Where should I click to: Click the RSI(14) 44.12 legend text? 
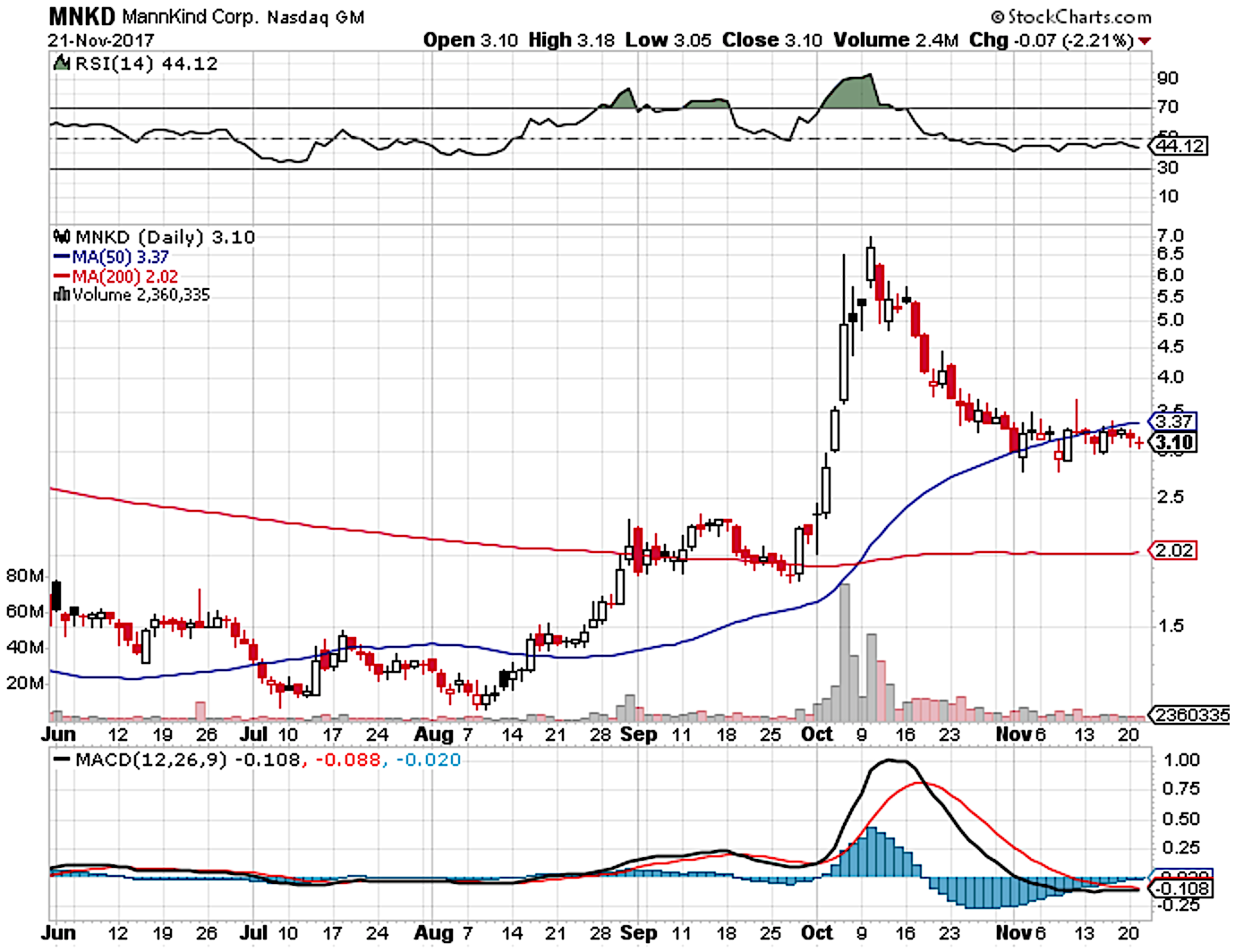pyautogui.click(x=146, y=64)
